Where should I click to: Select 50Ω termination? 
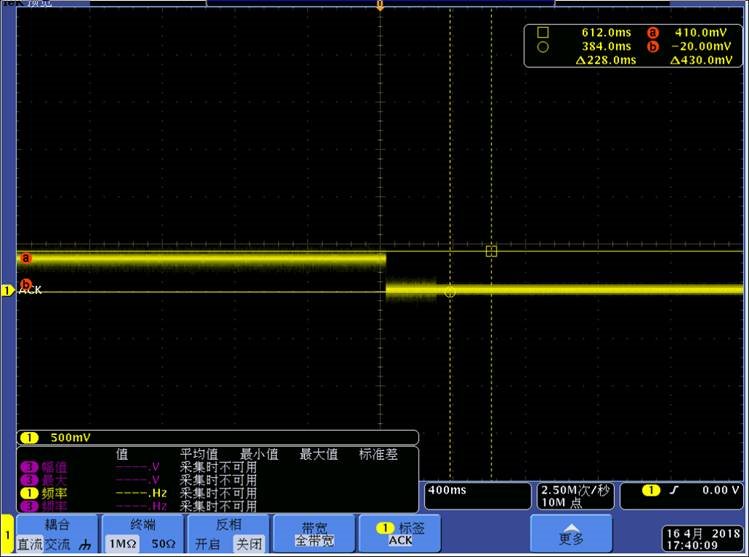point(163,544)
